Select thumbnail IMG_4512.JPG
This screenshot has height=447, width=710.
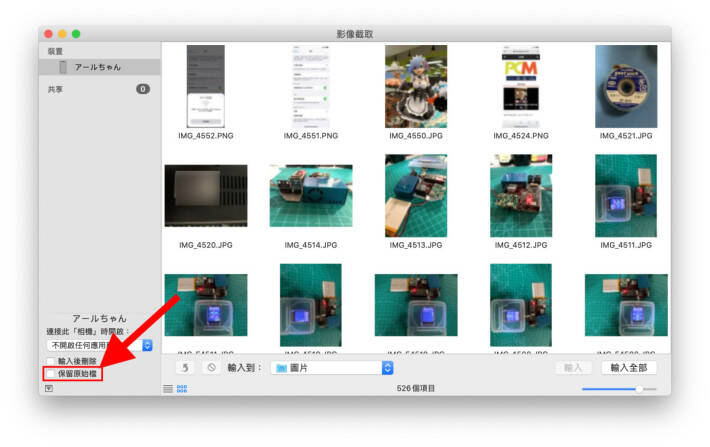pos(521,196)
